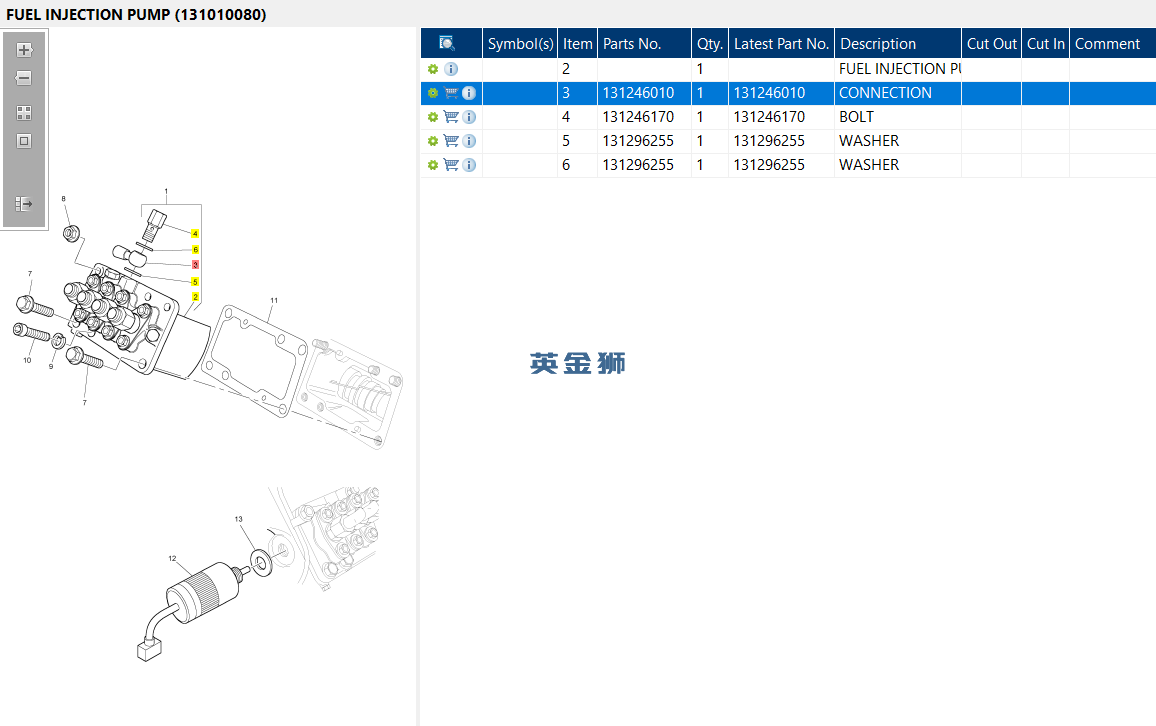This screenshot has width=1156, height=726.
Task: Click callout number 13 washer label
Action: [239, 519]
